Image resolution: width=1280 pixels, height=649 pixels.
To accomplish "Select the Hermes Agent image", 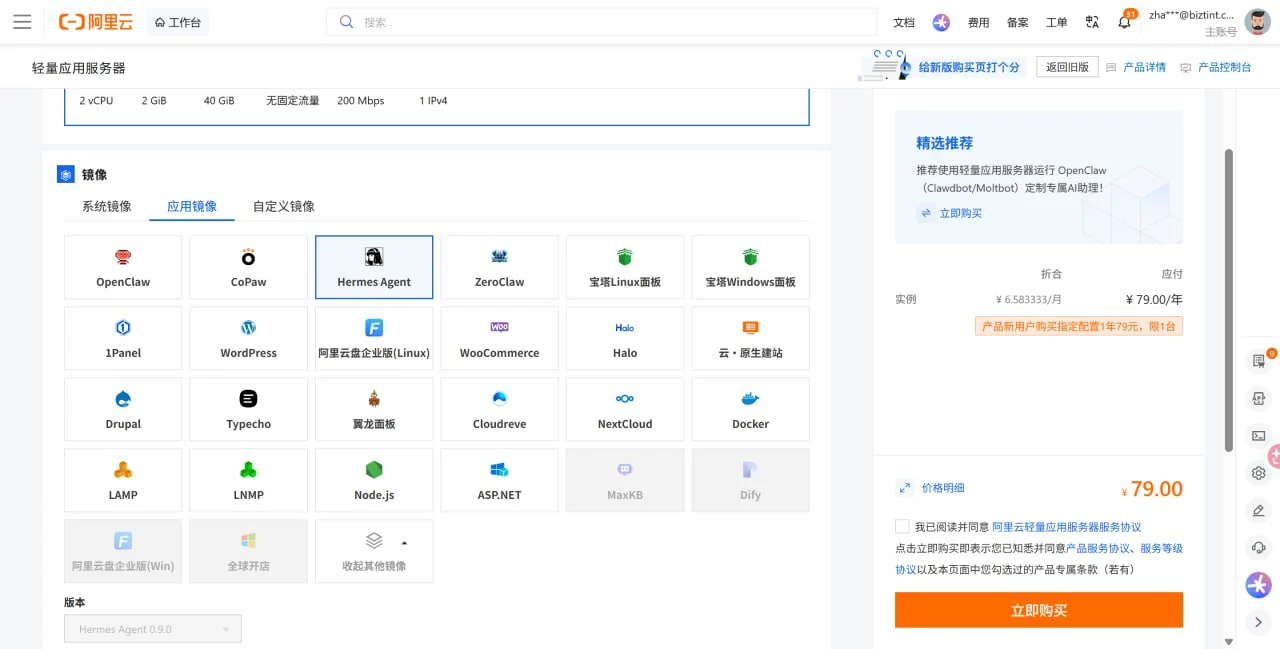I will coord(374,267).
